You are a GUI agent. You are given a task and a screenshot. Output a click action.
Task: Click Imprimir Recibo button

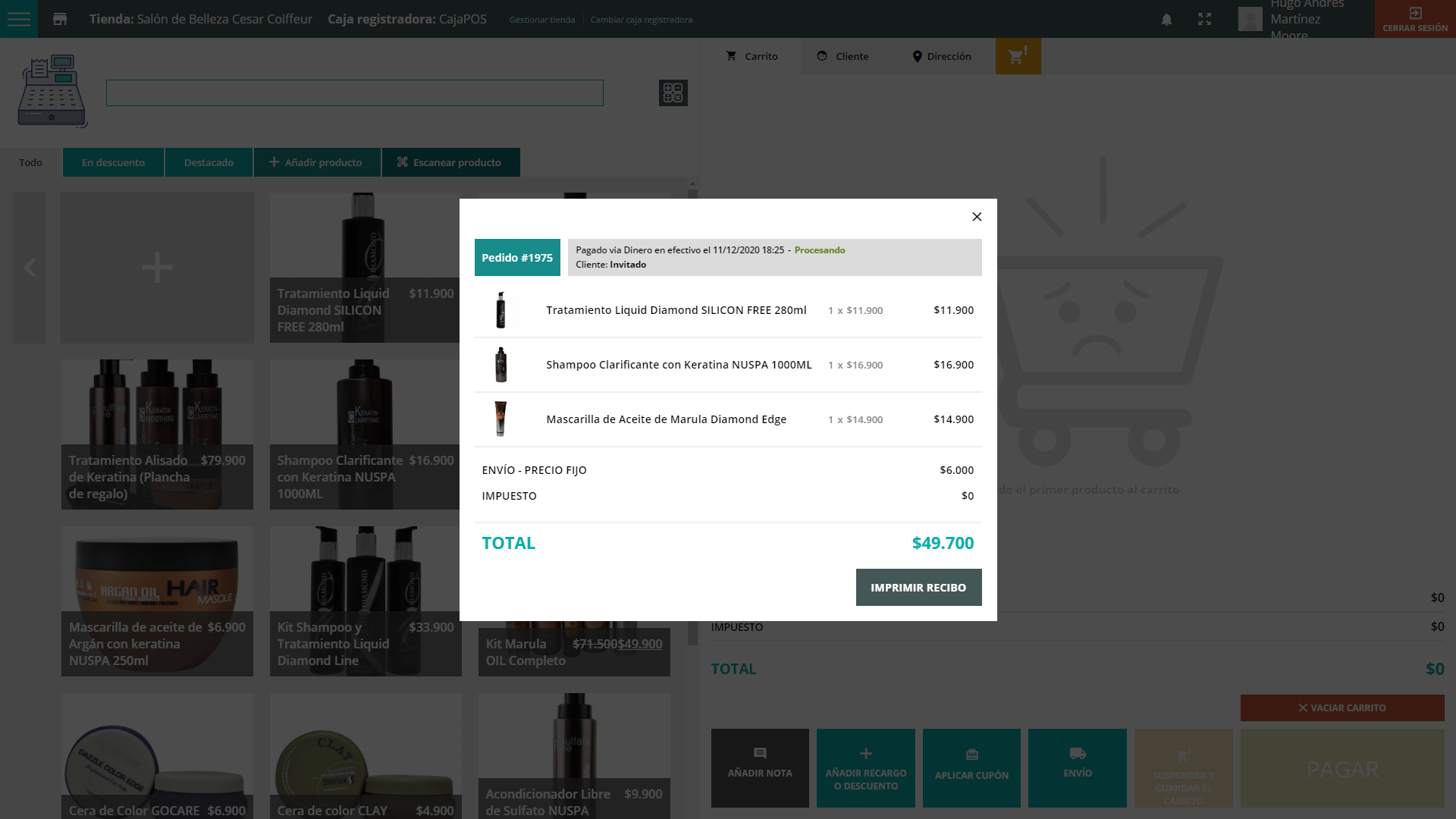[918, 588]
